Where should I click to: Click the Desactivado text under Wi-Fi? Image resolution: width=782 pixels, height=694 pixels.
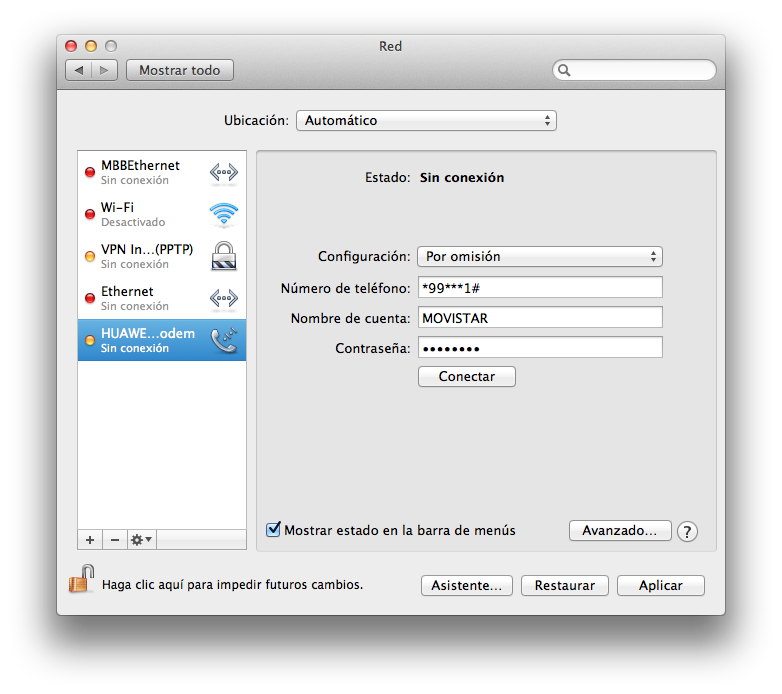(133, 222)
